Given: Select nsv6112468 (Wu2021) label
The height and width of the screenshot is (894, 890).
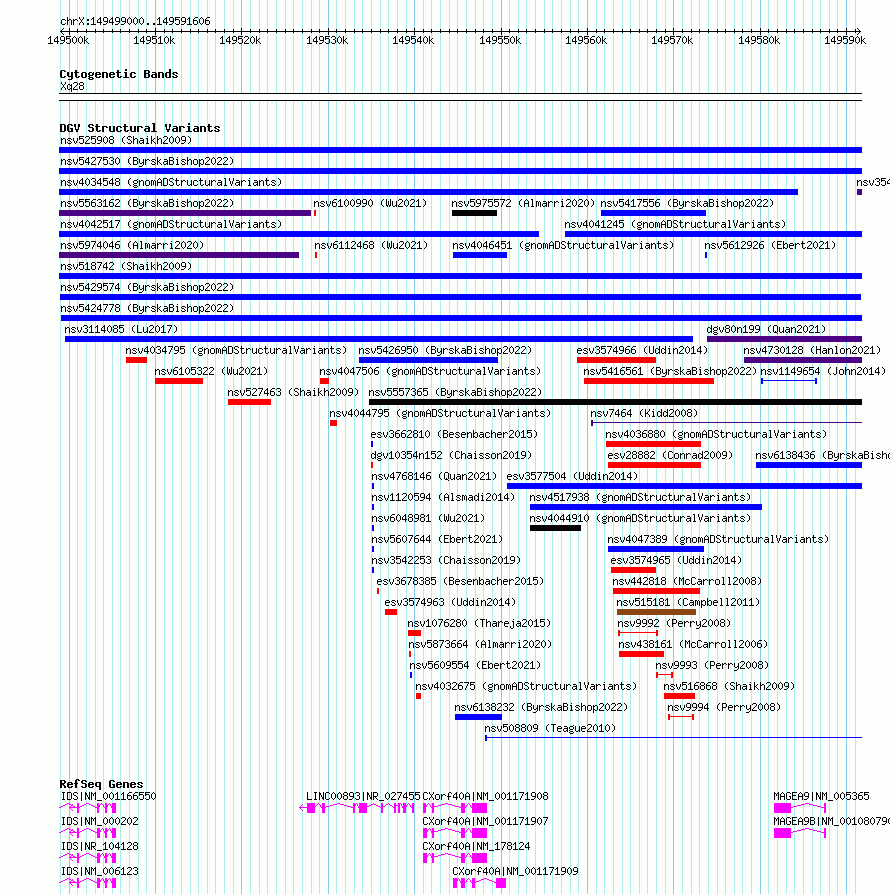Looking at the screenshot, I should [371, 246].
